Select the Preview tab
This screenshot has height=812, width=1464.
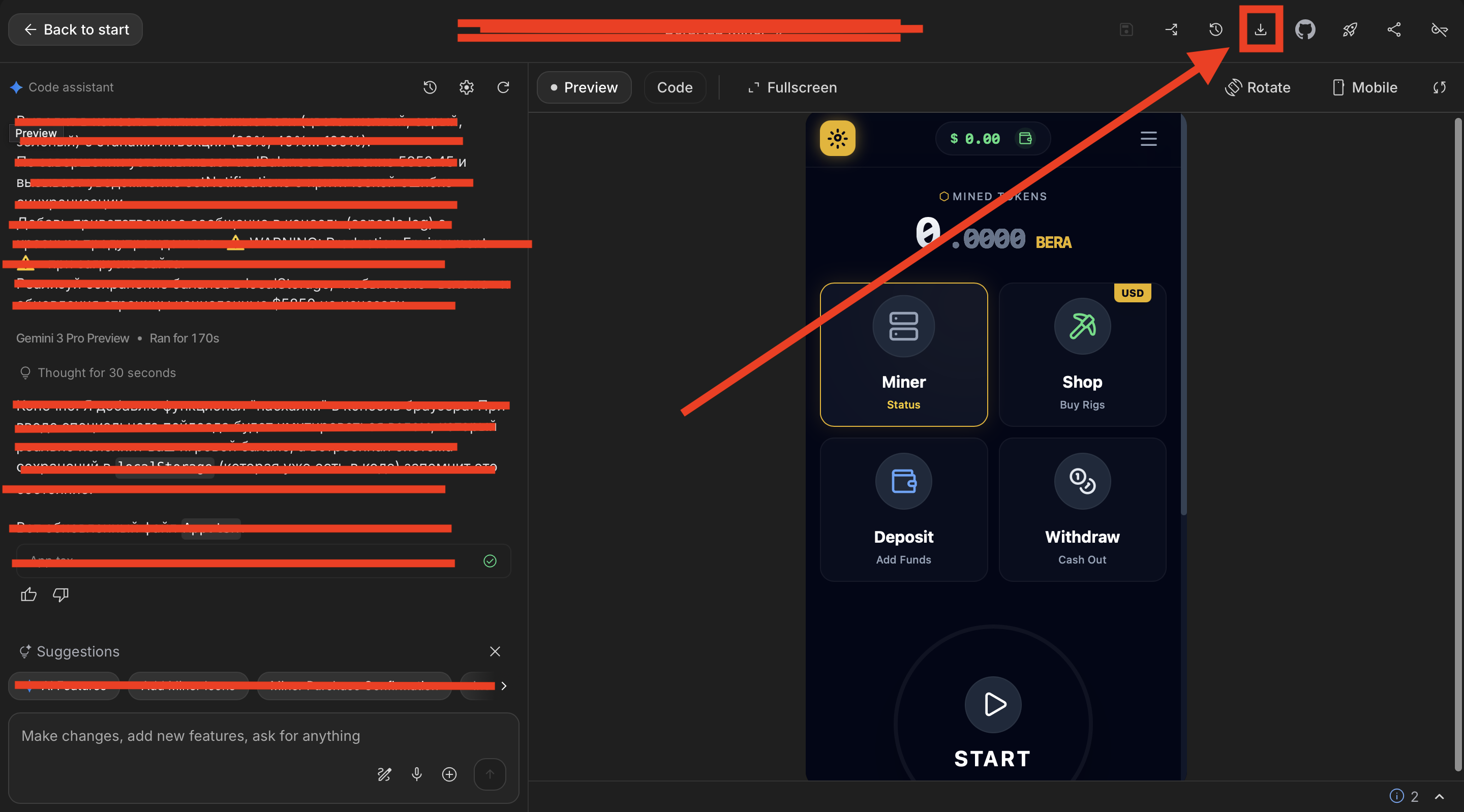(x=584, y=87)
